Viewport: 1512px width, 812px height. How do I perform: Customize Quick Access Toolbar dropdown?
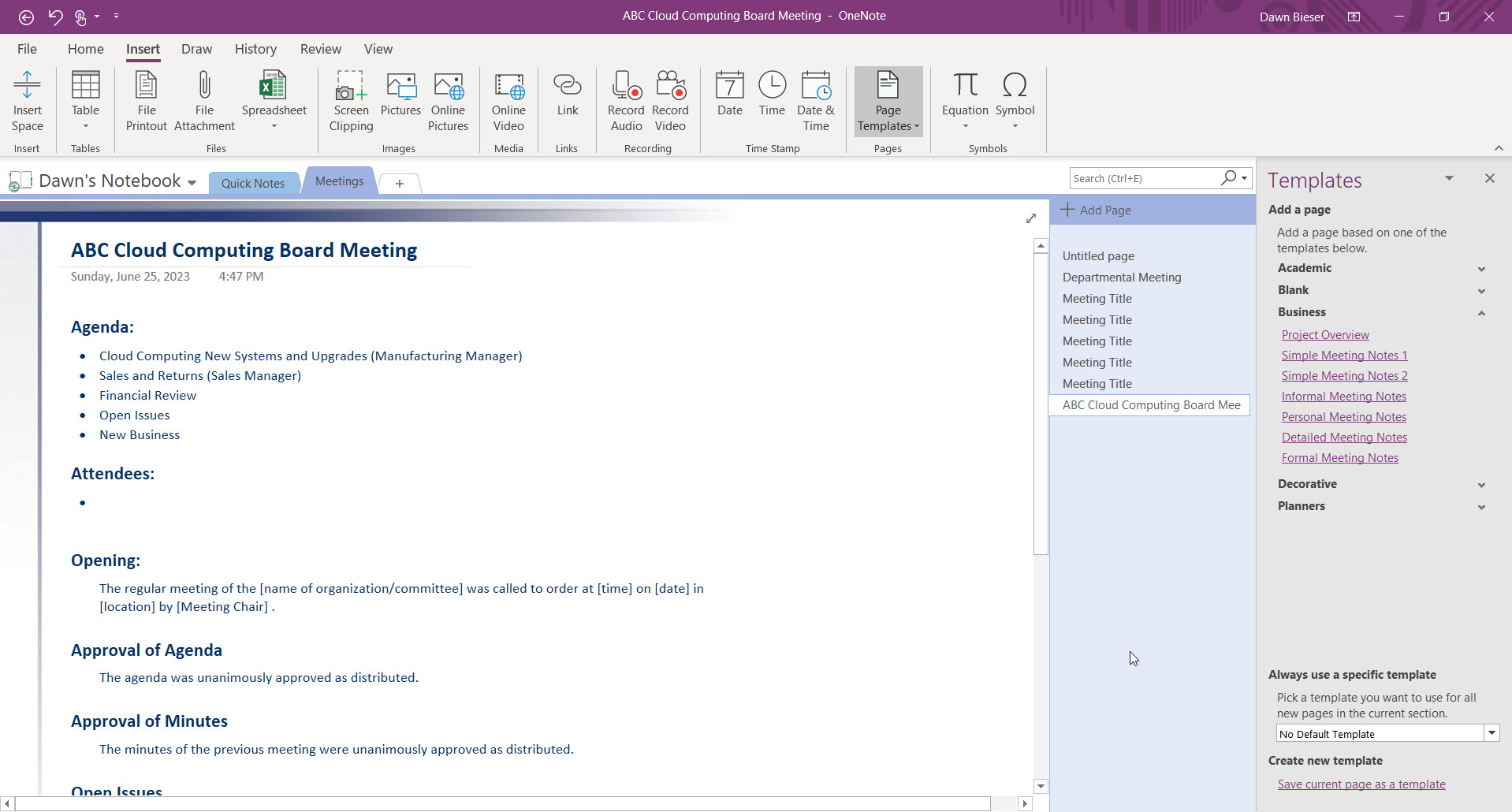point(116,17)
